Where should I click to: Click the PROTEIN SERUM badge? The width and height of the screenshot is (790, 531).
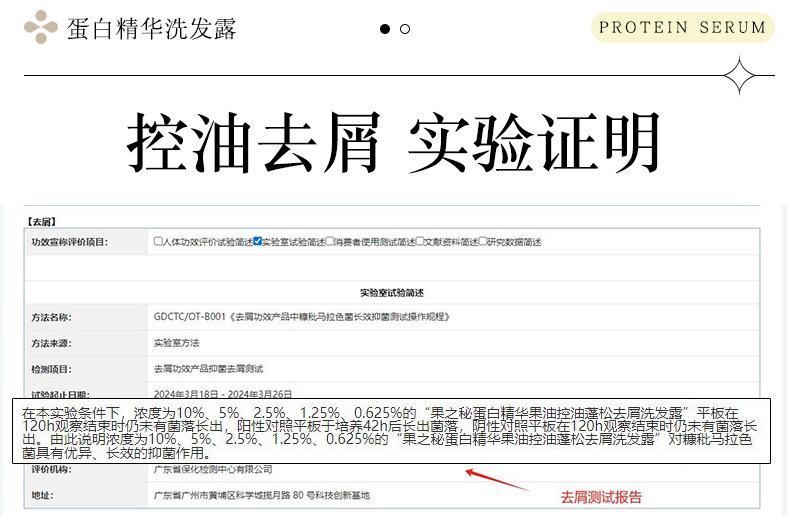[682, 27]
